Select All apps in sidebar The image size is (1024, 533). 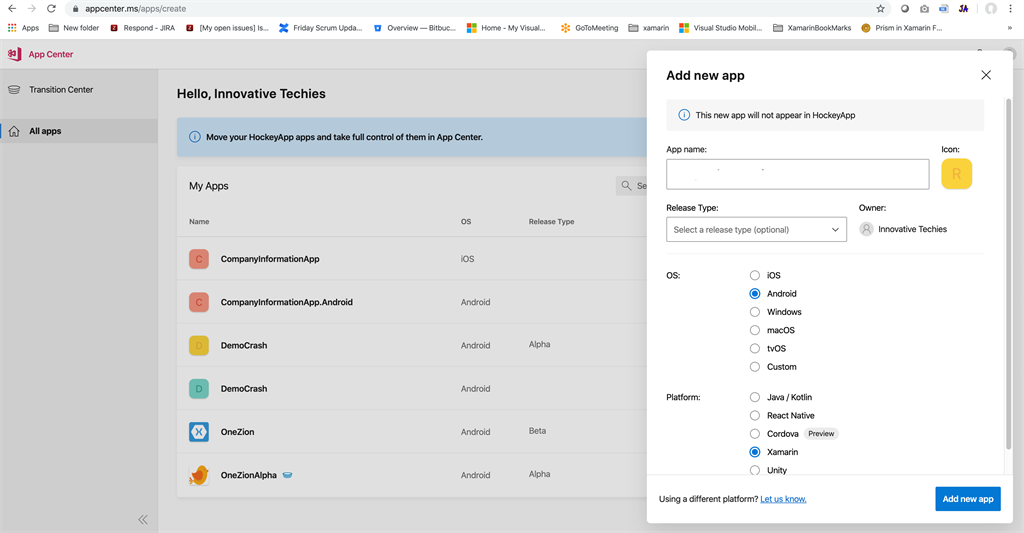coord(45,131)
